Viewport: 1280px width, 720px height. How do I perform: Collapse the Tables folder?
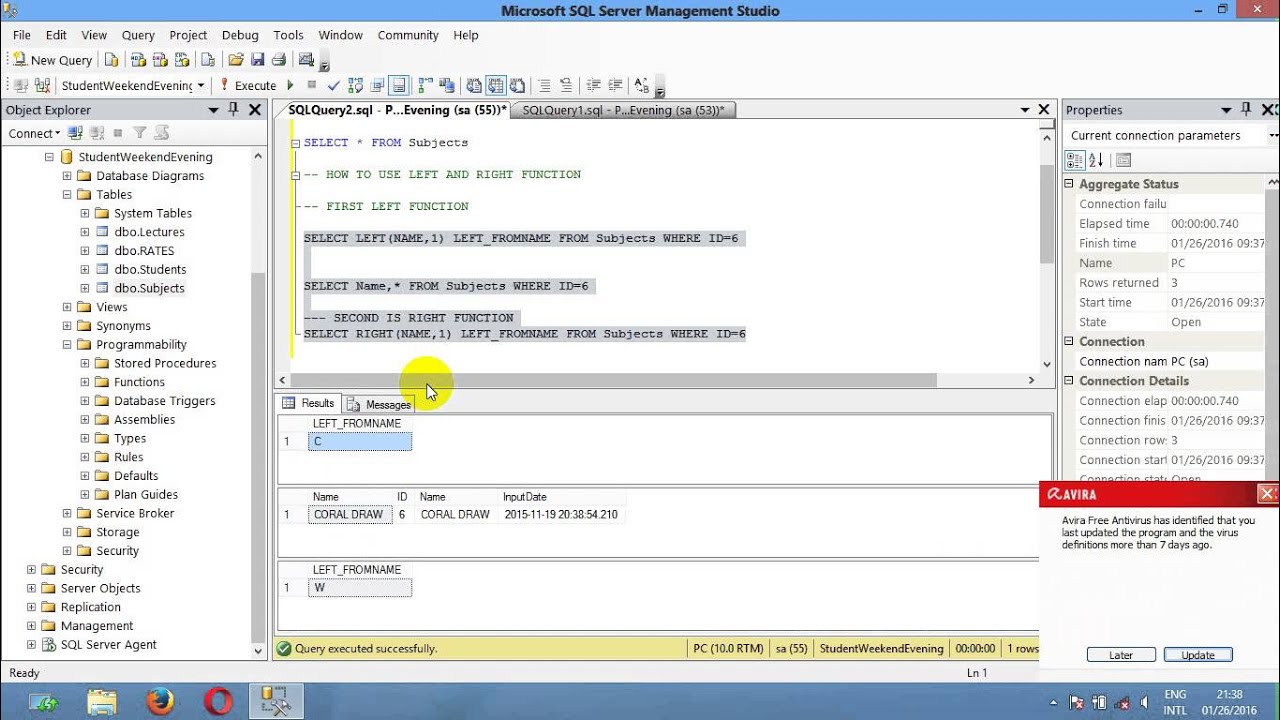coord(67,195)
